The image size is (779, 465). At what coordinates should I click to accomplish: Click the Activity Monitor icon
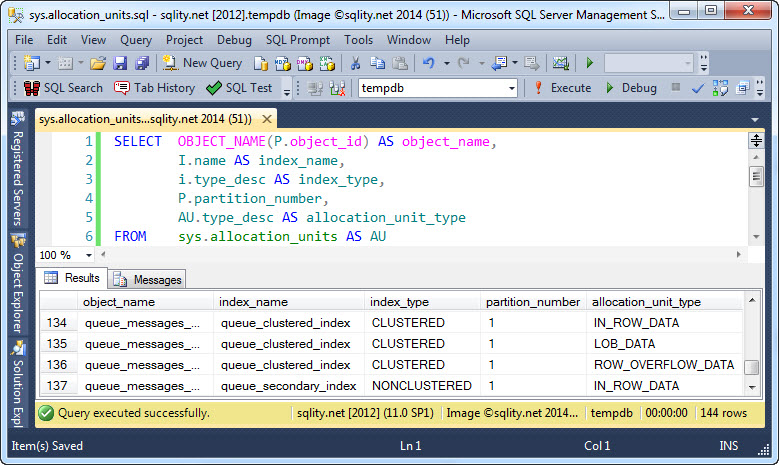coord(560,63)
